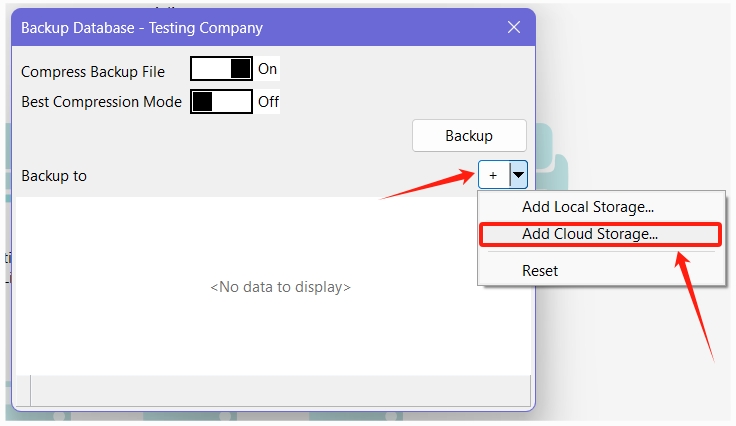
Task: Expand the dropdown arrow beside plus button
Action: (x=518, y=175)
